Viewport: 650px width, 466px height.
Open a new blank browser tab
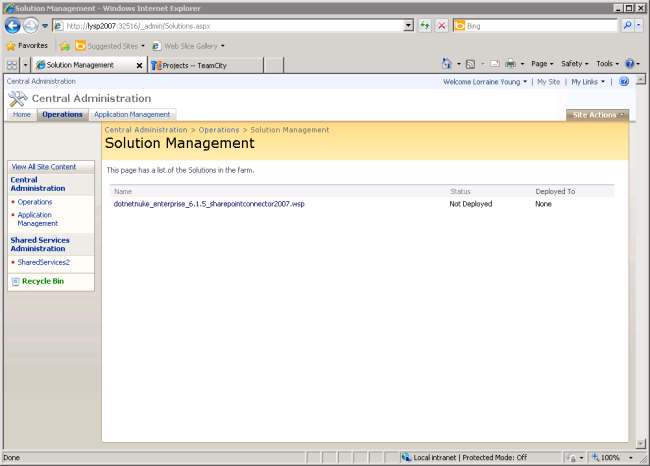274,66
